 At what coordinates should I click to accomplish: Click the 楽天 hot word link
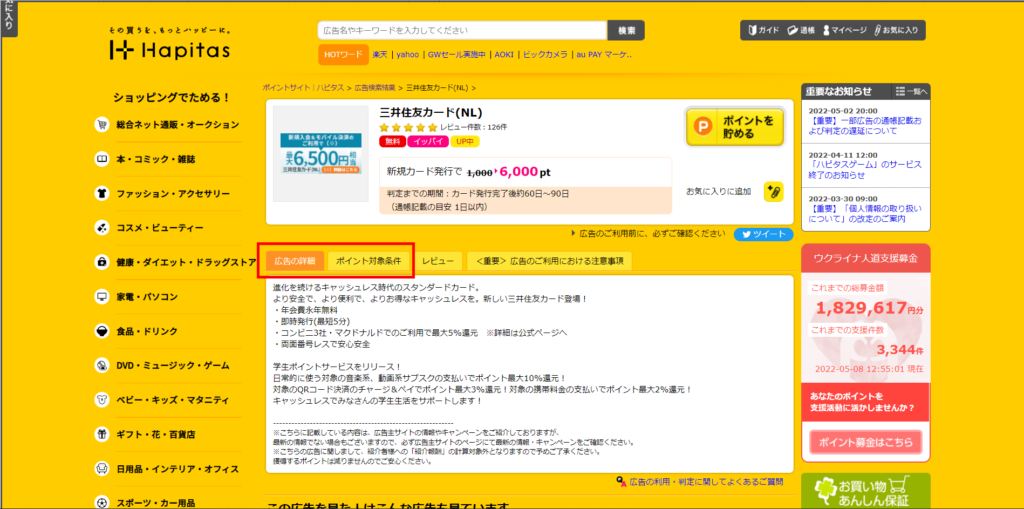[x=379, y=55]
